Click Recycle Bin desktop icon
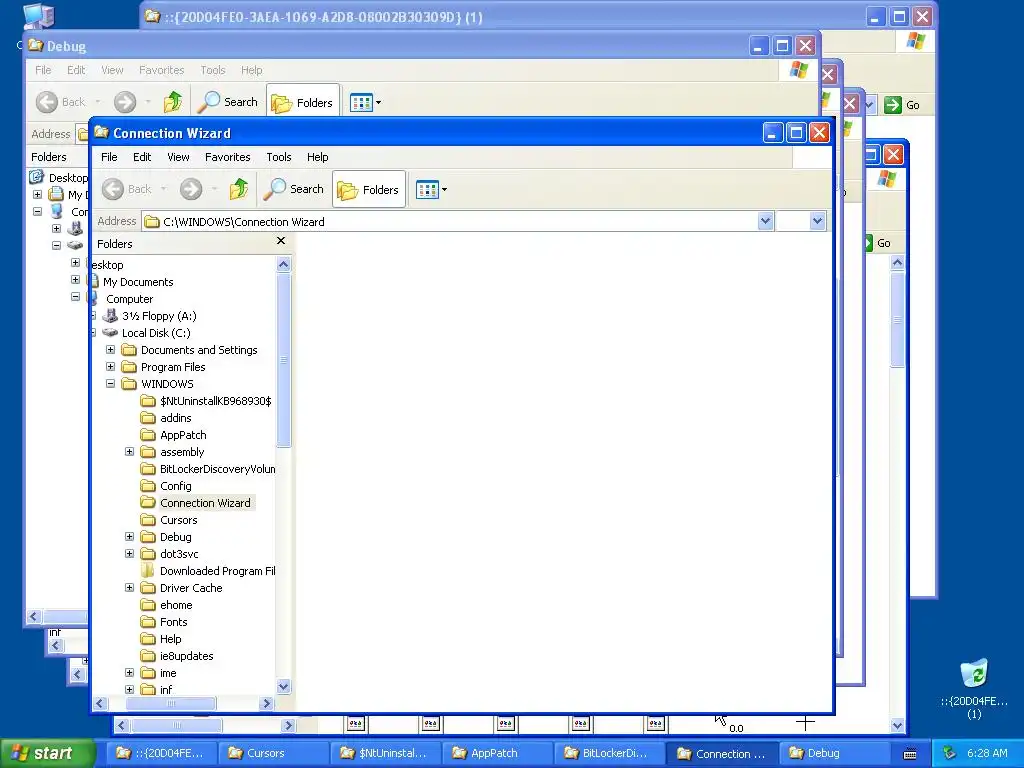This screenshot has width=1024, height=768. (974, 675)
